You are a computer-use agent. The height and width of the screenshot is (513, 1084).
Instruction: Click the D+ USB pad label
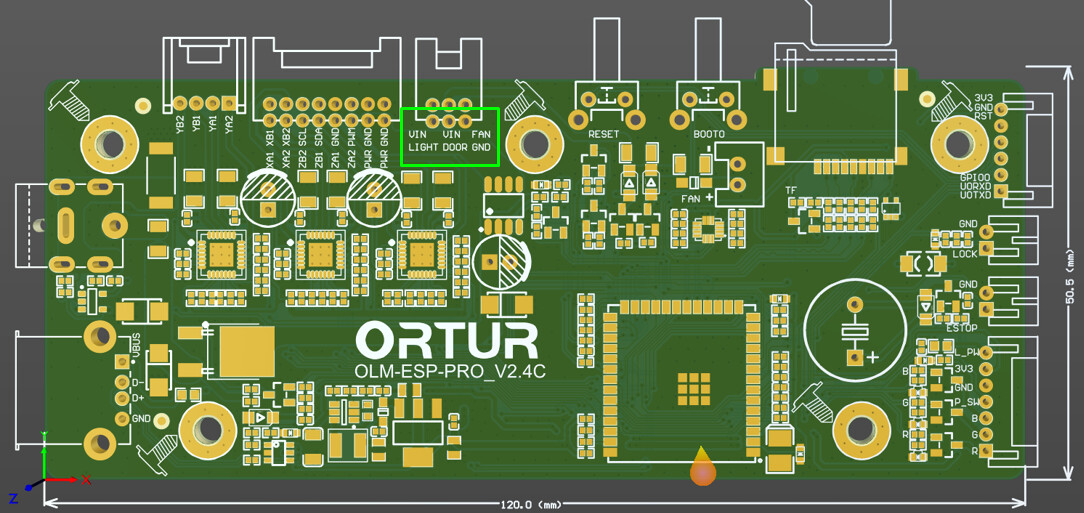138,398
